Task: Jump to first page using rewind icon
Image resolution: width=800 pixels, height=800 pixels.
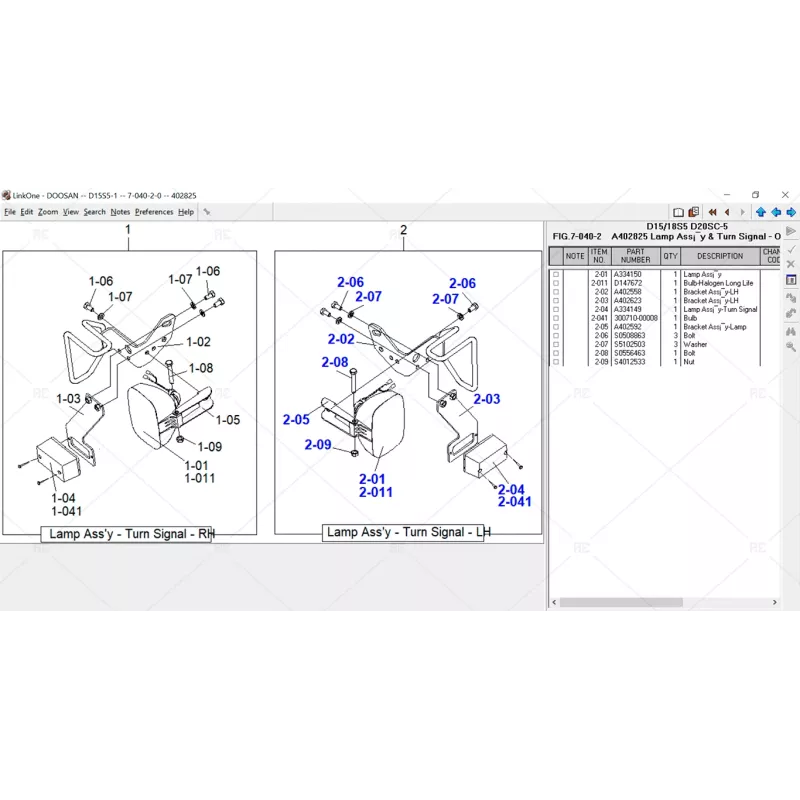Action: [x=712, y=212]
